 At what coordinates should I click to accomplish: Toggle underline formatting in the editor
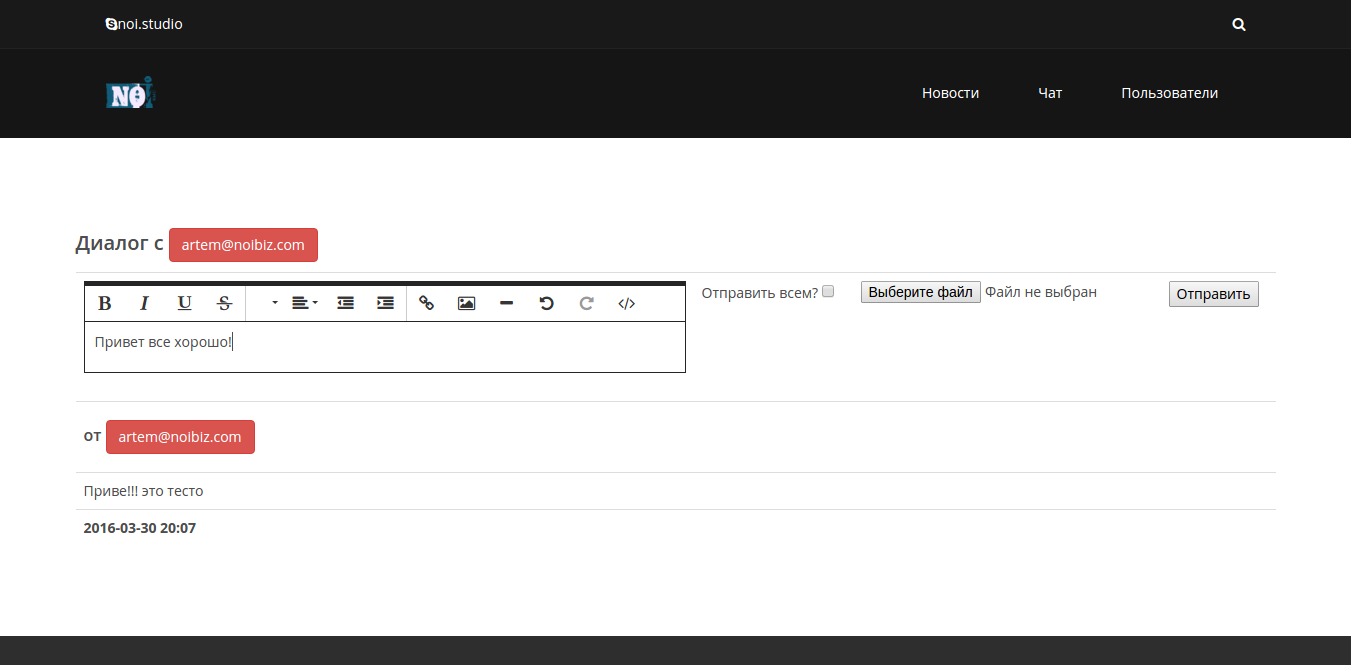point(184,303)
